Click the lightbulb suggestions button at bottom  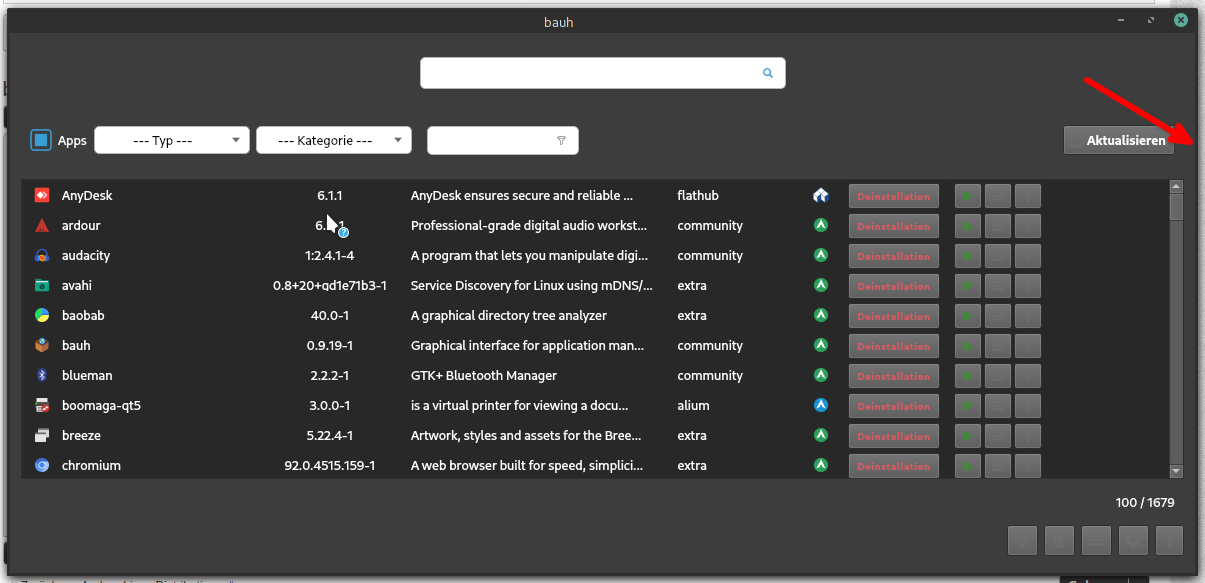coord(1022,541)
